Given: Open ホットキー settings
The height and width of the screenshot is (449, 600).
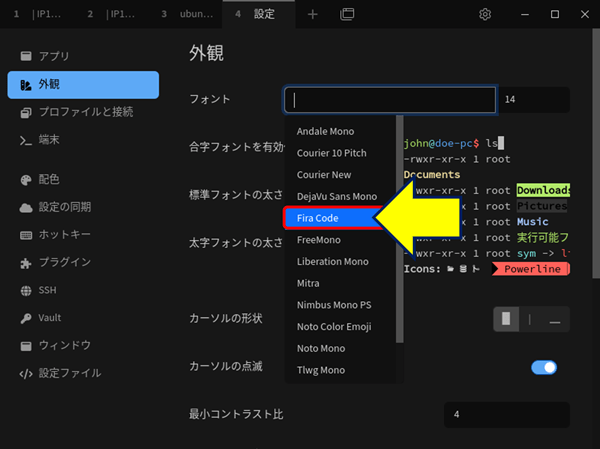Looking at the screenshot, I should [83, 235].
